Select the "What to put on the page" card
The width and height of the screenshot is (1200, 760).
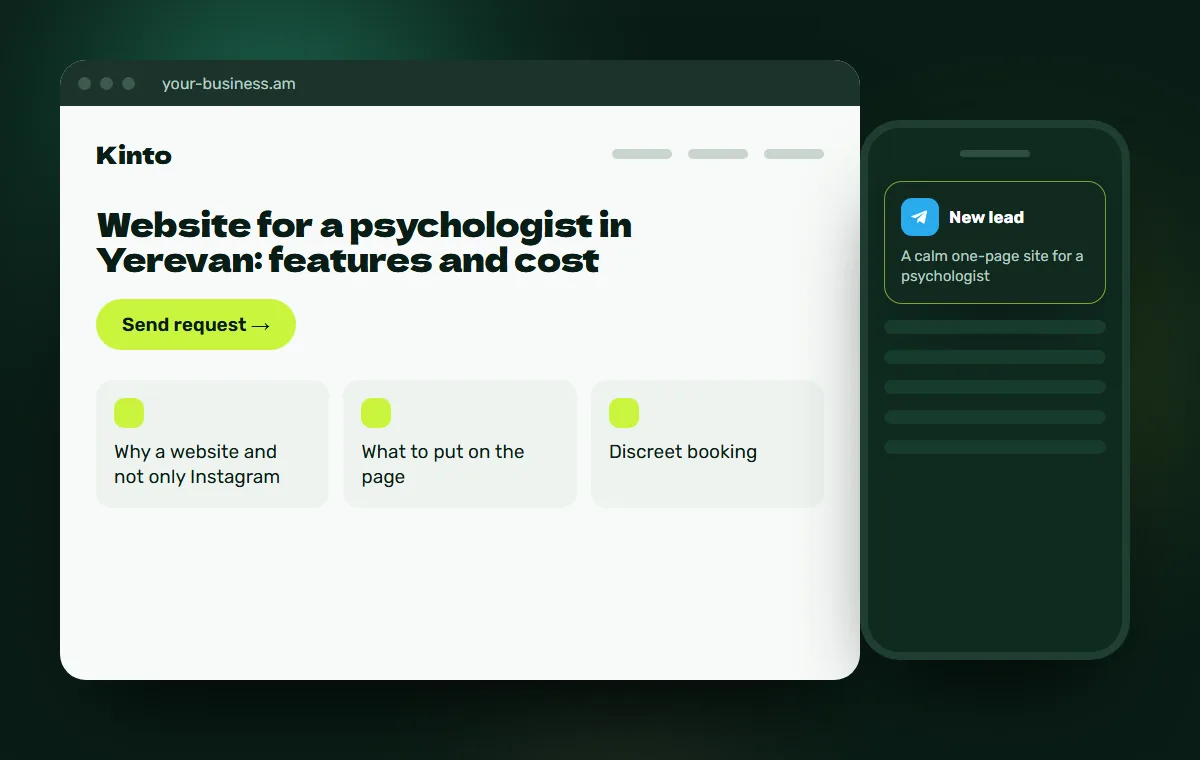460,444
